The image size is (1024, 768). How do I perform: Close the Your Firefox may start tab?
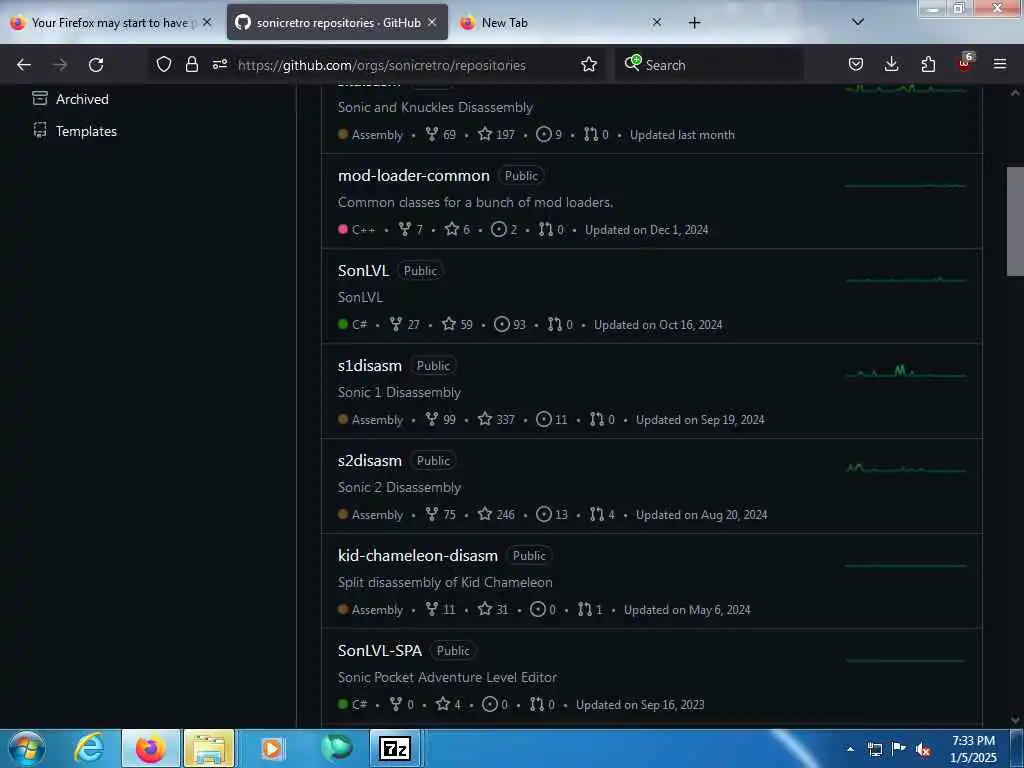[207, 22]
